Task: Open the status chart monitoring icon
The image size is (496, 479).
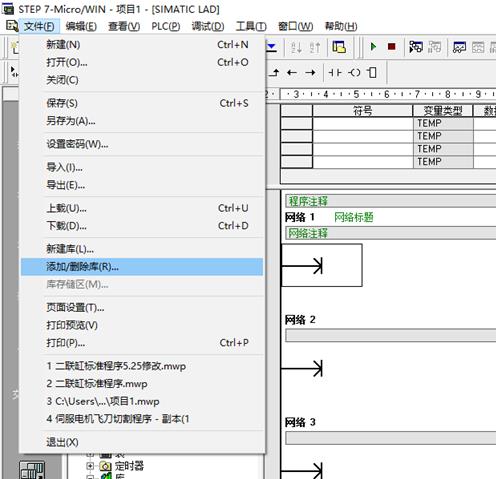Action: click(x=459, y=47)
